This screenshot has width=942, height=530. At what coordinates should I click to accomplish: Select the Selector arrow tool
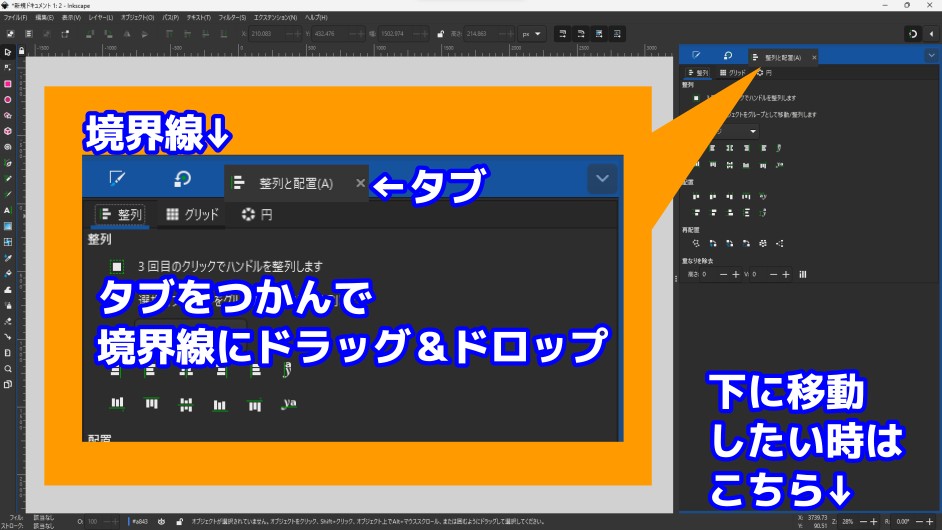click(x=8, y=52)
